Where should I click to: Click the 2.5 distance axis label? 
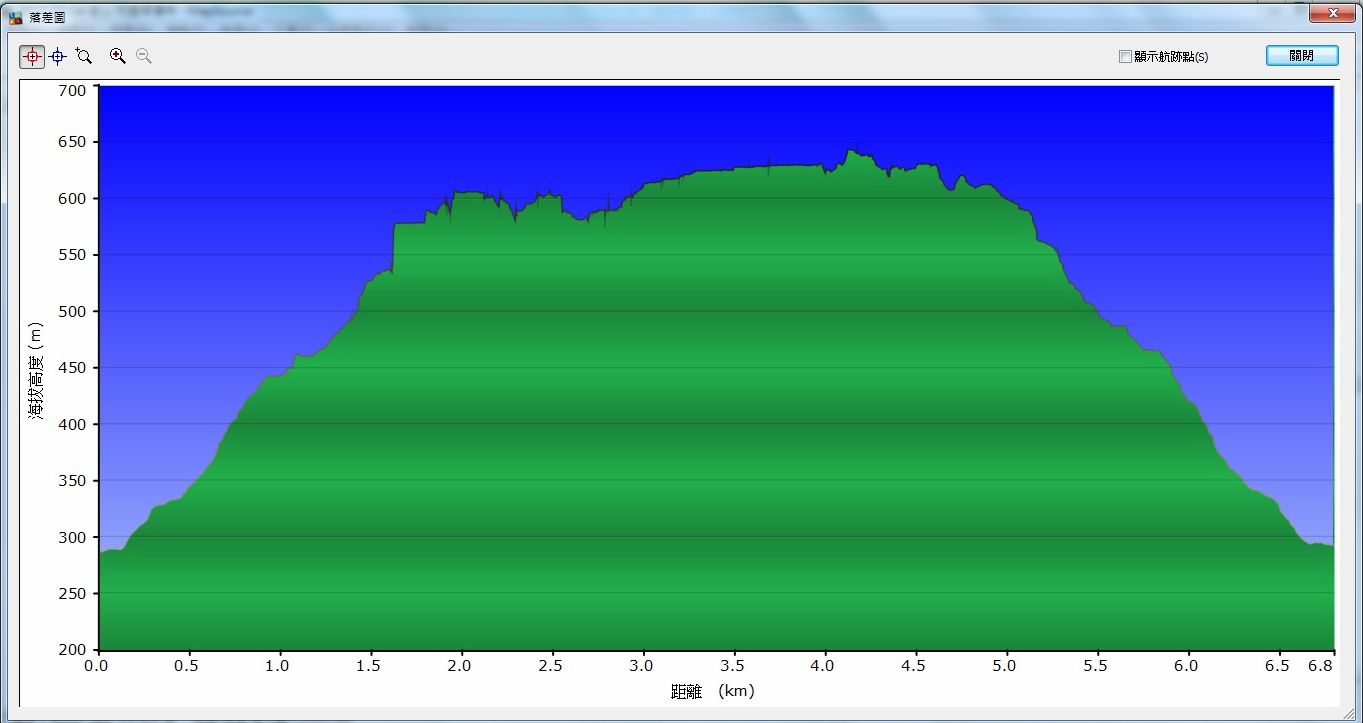pos(551,666)
